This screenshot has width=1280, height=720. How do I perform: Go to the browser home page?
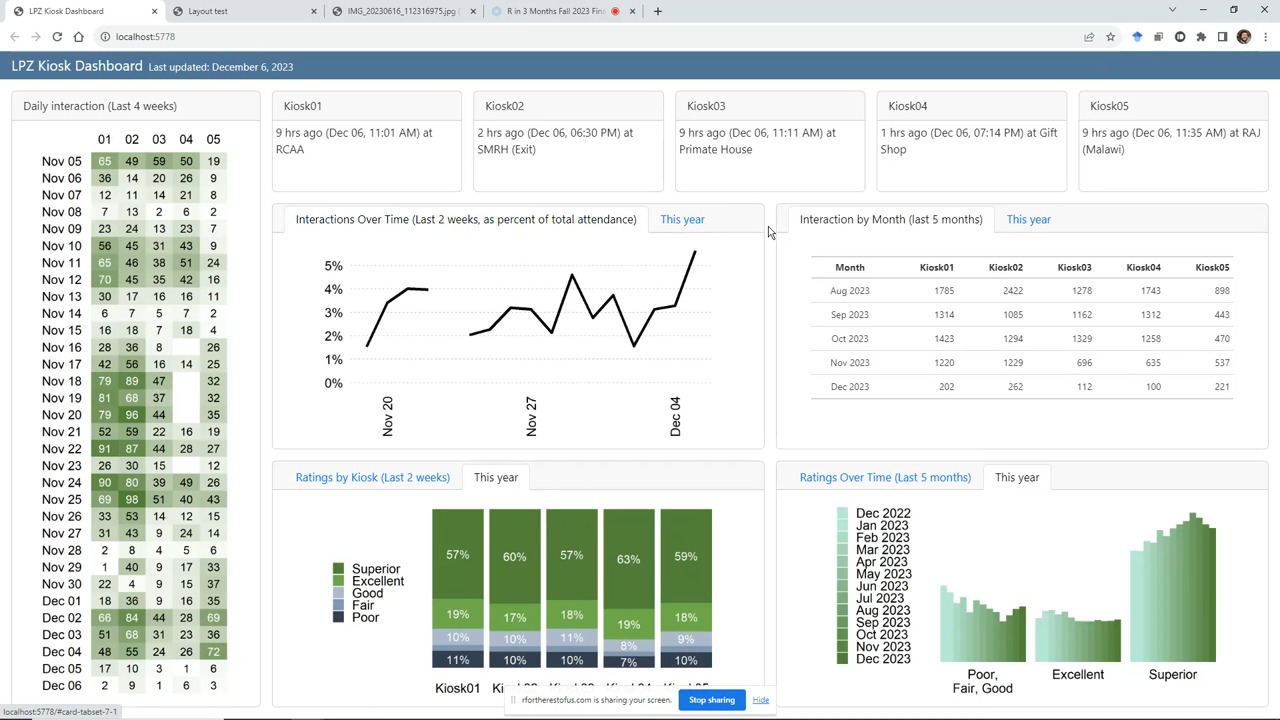(79, 37)
